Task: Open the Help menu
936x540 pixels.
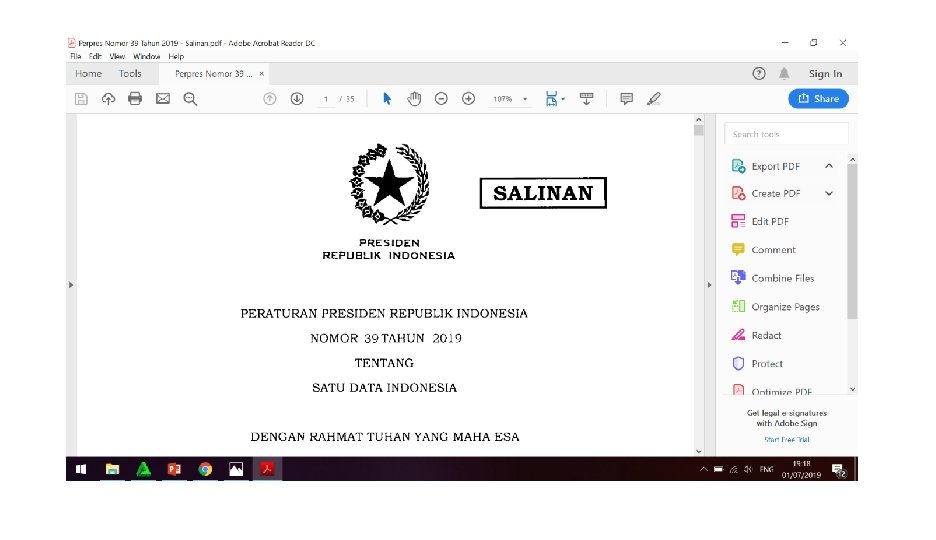Action: (x=176, y=56)
